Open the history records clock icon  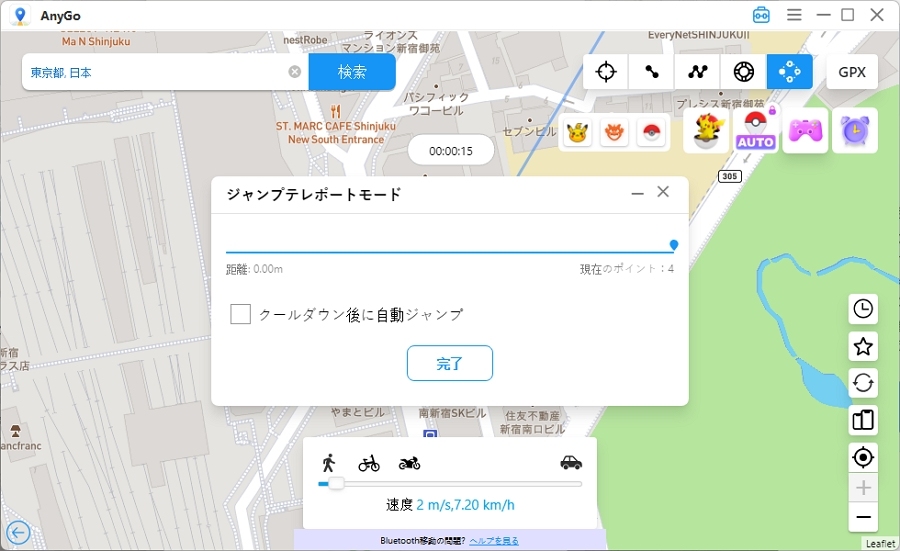click(863, 309)
